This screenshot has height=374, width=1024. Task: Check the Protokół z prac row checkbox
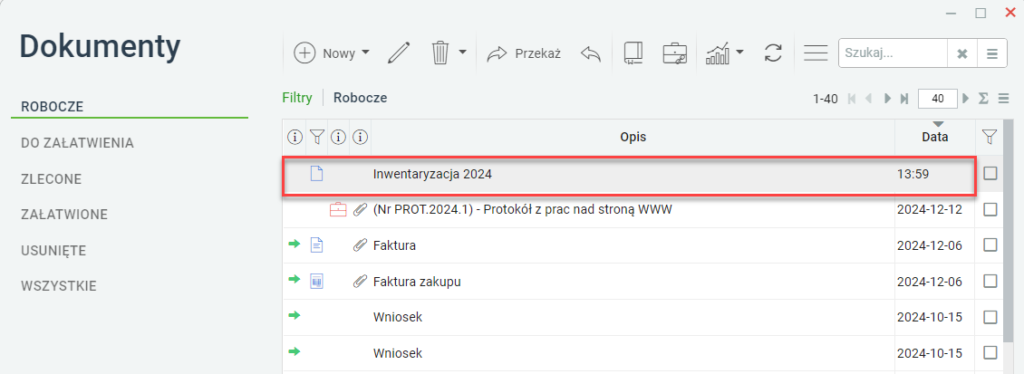(x=991, y=209)
